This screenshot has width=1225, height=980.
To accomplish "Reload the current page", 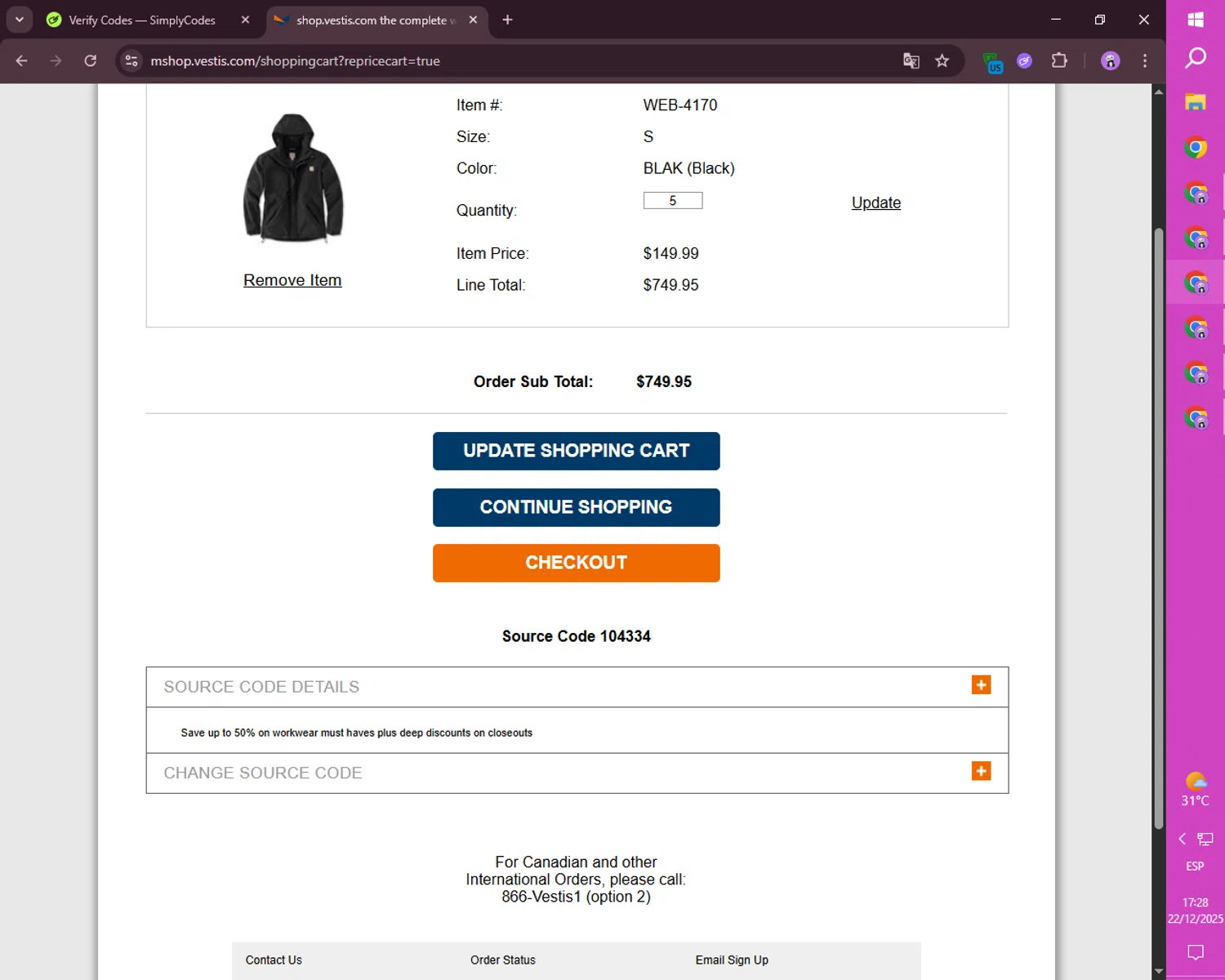I will 91,60.
